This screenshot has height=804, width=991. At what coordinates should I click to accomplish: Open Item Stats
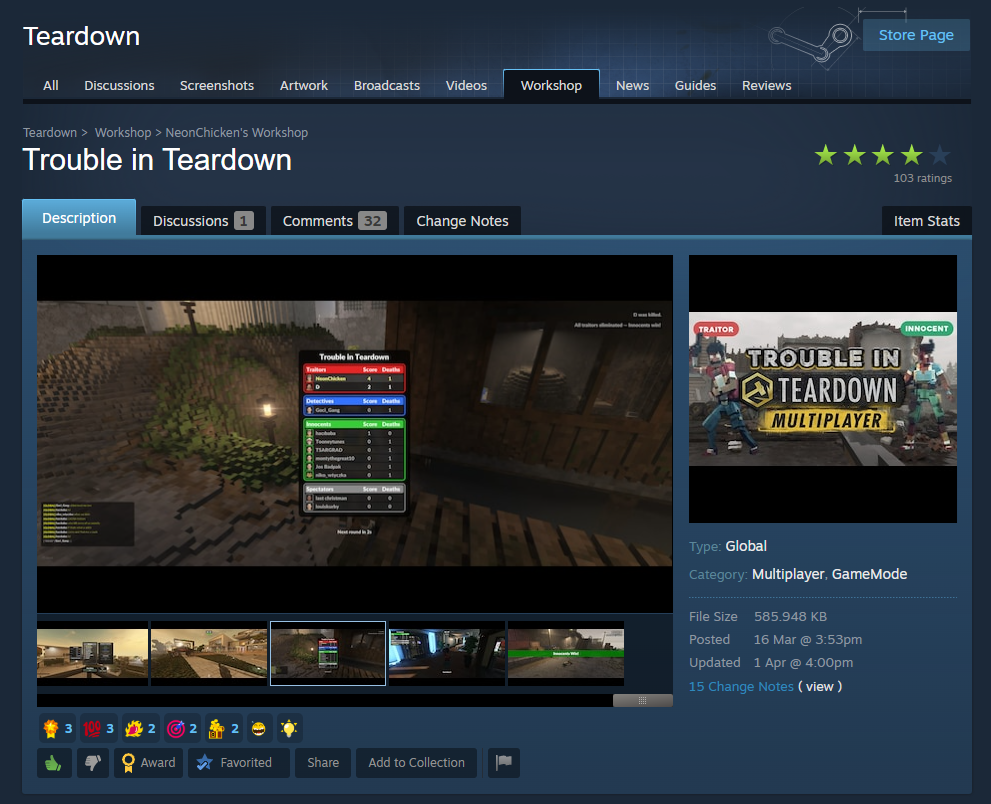(927, 221)
